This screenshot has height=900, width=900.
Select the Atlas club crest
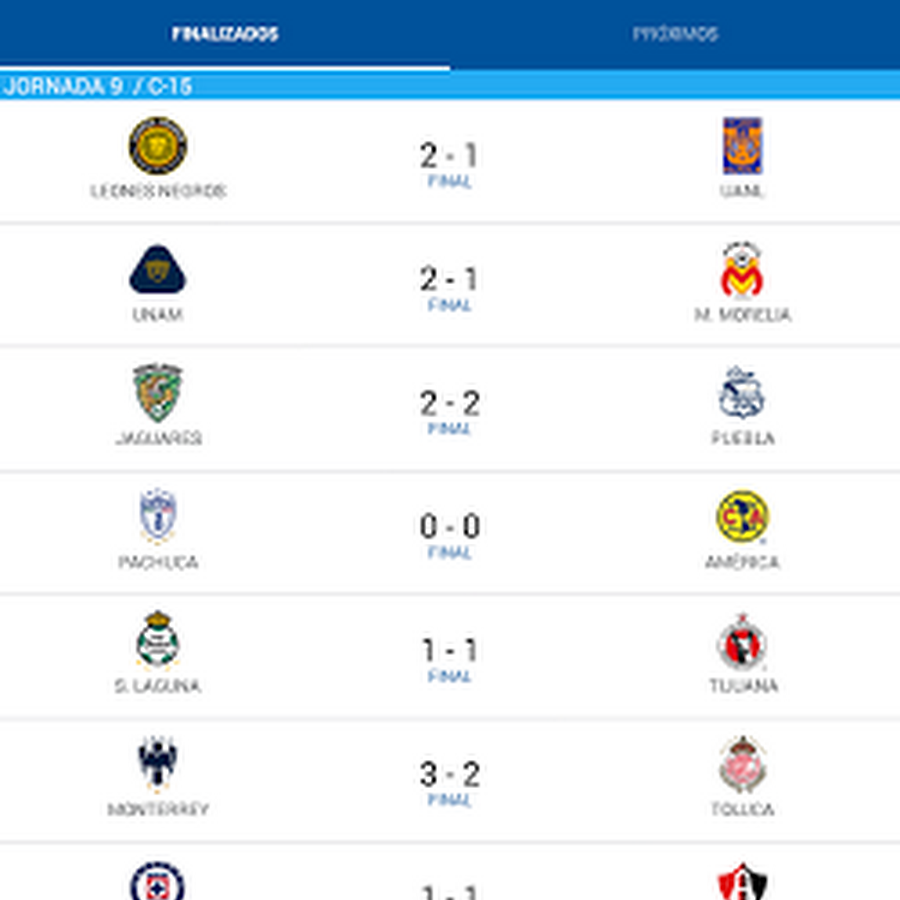pyautogui.click(x=742, y=882)
